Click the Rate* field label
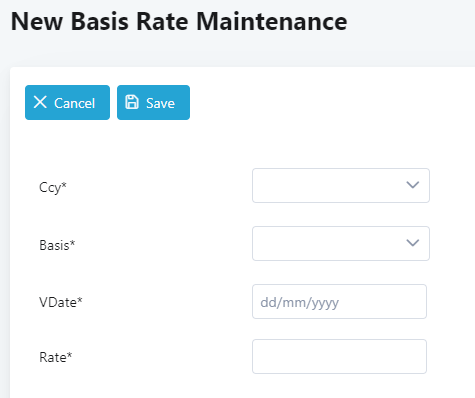 [55, 357]
